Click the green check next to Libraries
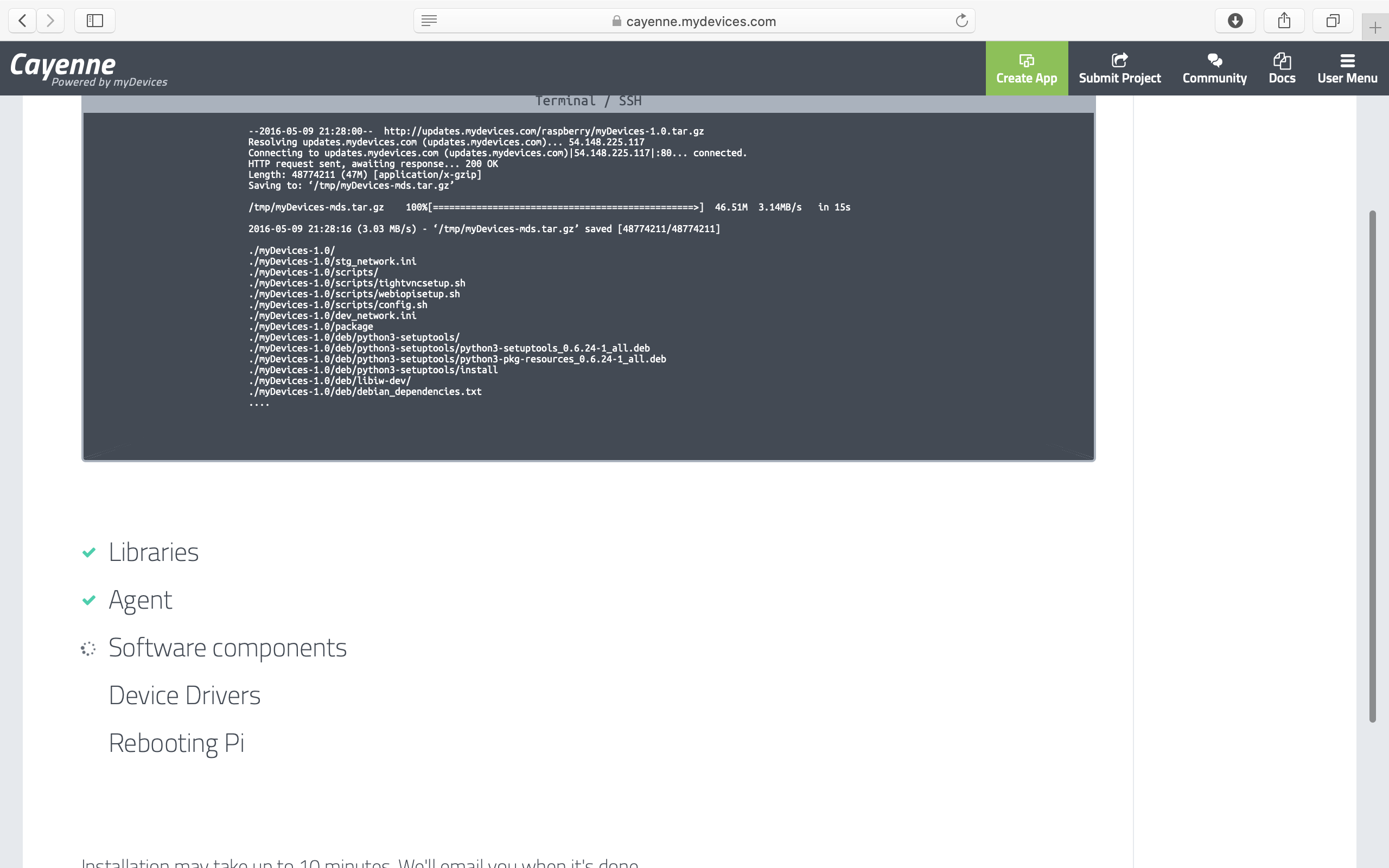The image size is (1389, 868). [x=89, y=552]
